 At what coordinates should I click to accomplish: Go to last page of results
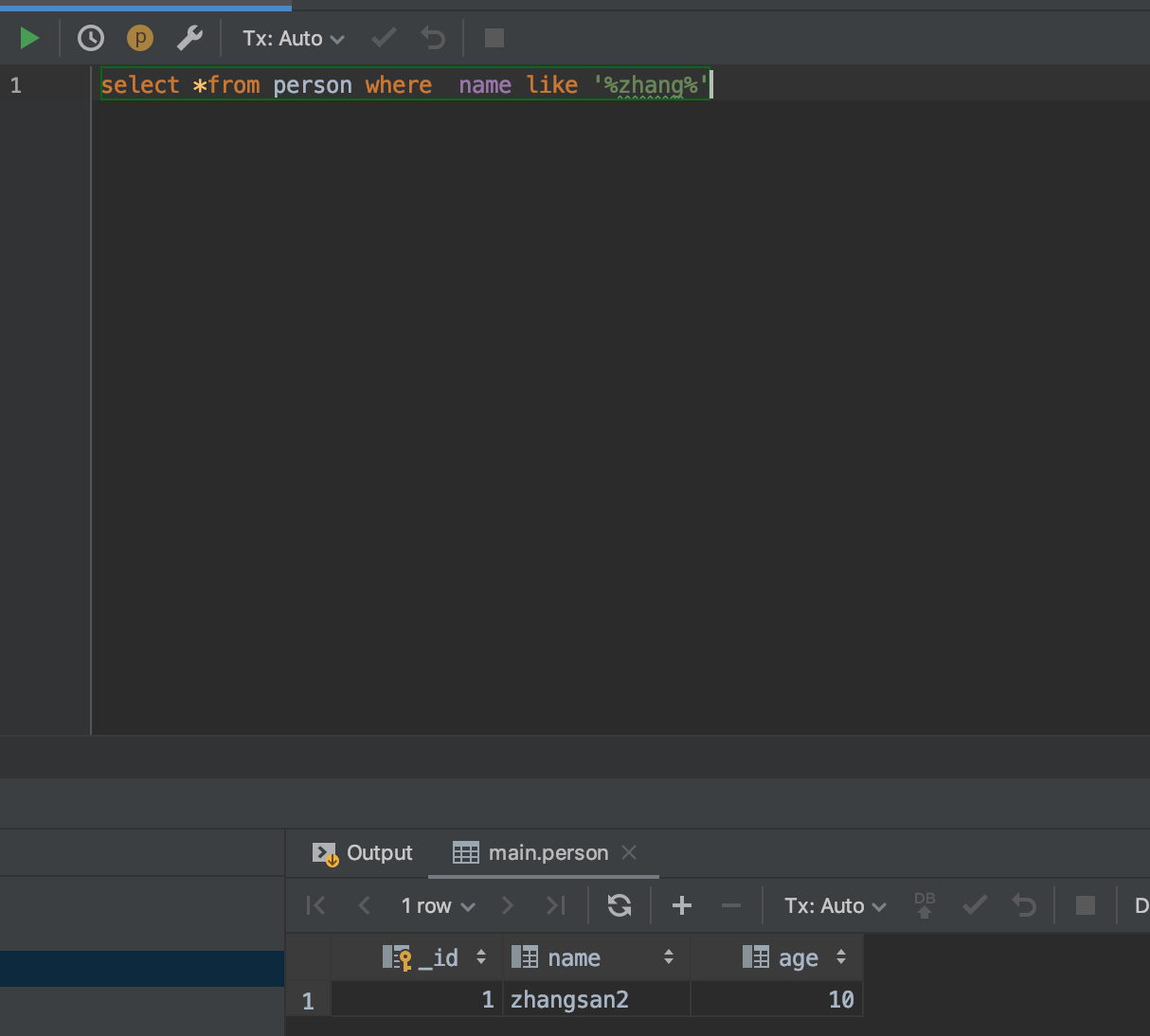[556, 905]
